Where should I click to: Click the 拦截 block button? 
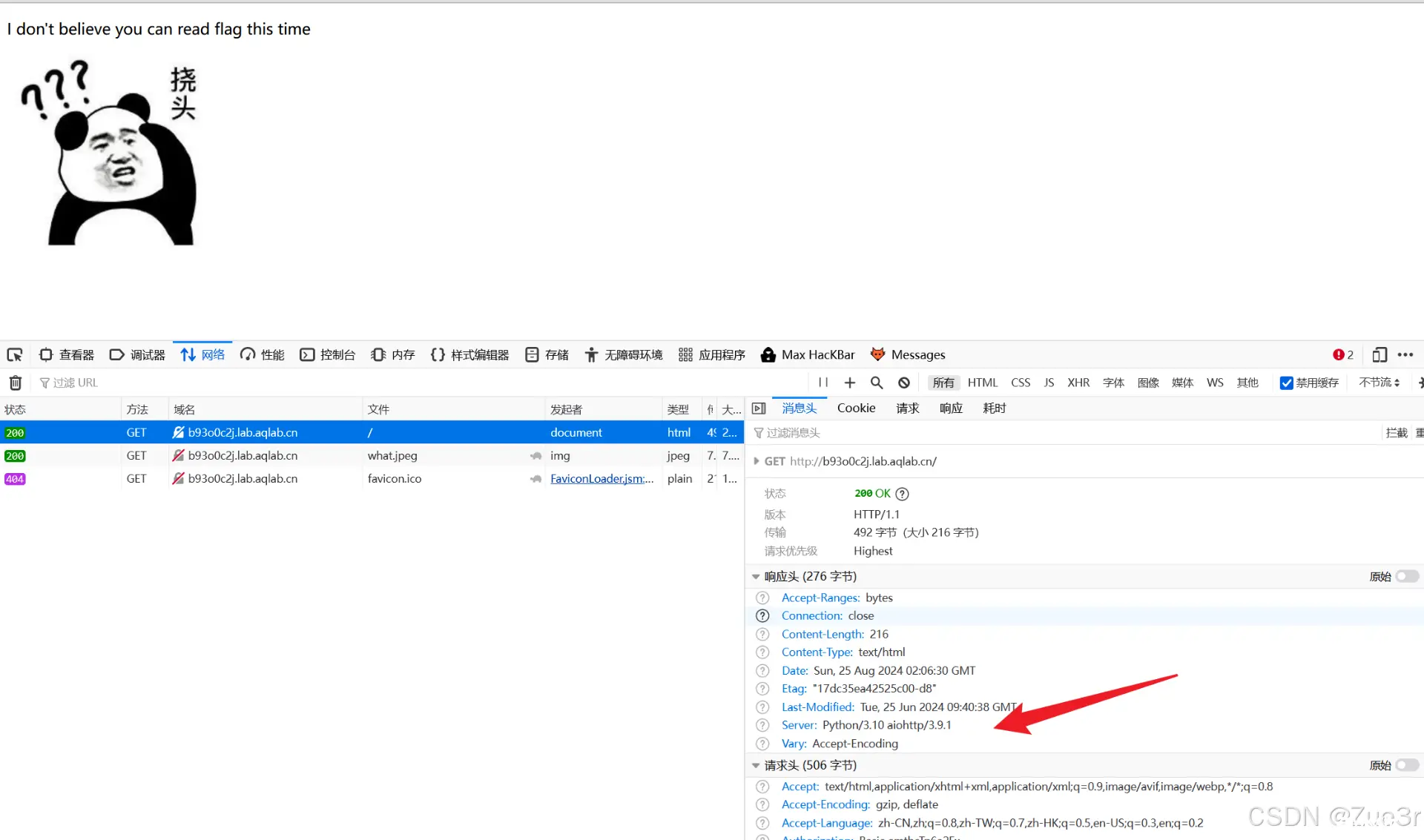pyautogui.click(x=1397, y=433)
